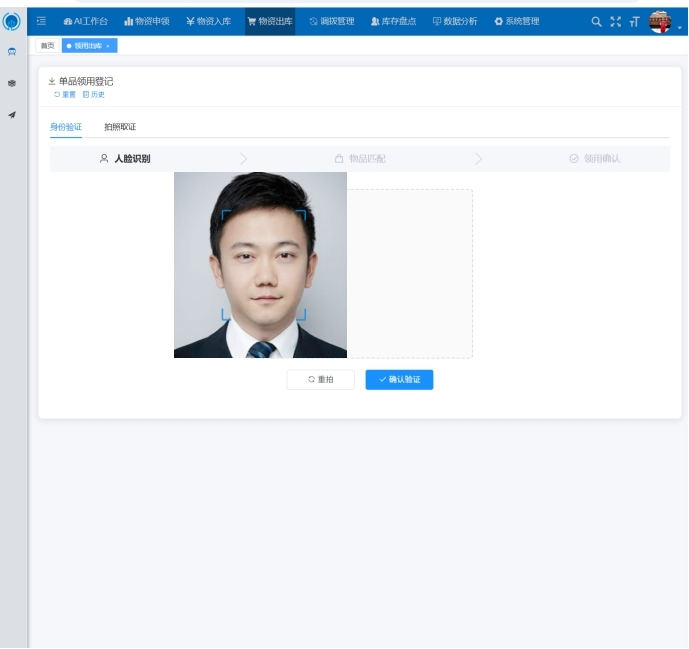Click the 物品匹配 step
The height and width of the screenshot is (649, 689).
(360, 159)
